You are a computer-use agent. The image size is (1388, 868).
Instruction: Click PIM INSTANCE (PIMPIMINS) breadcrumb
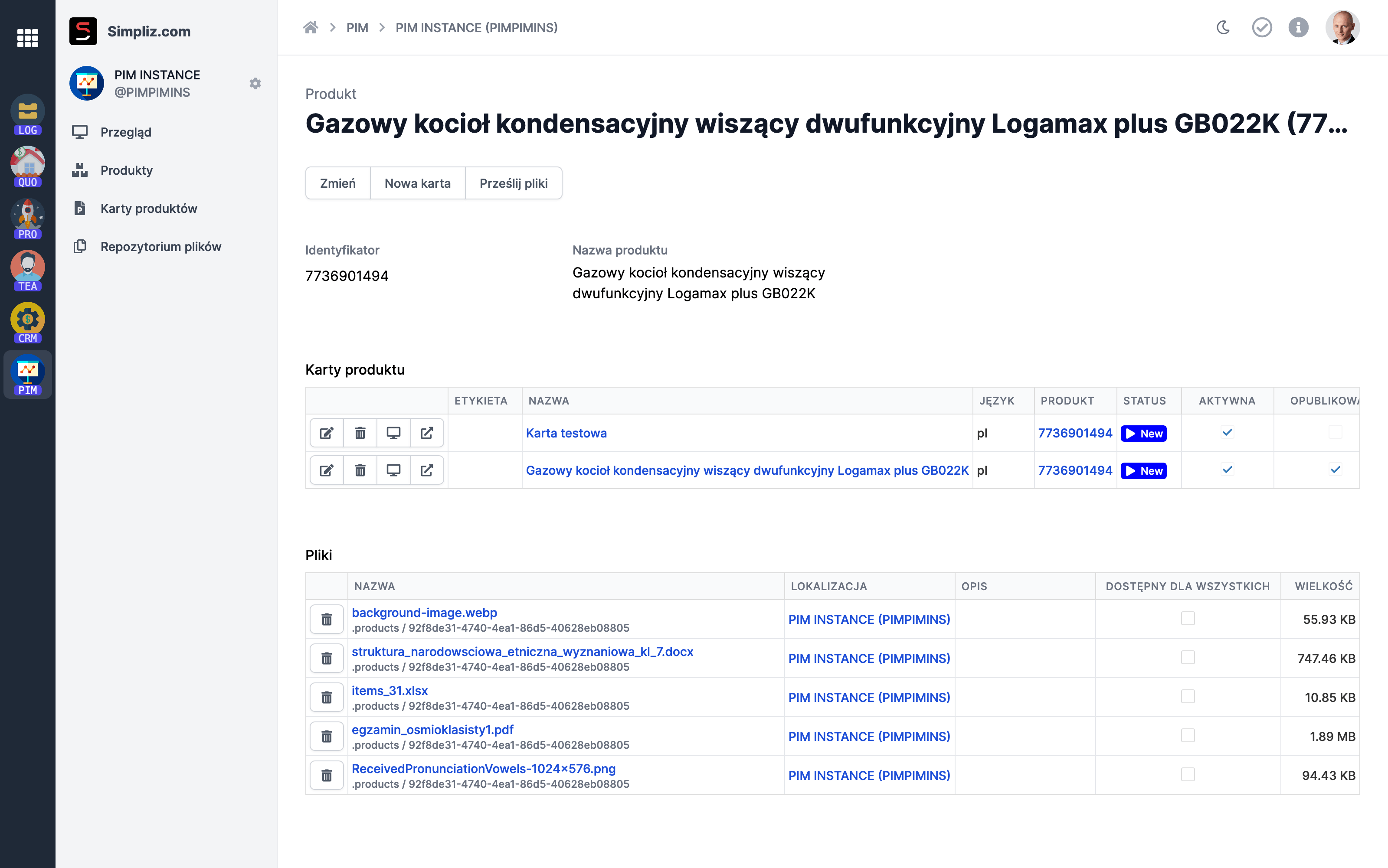pyautogui.click(x=477, y=28)
